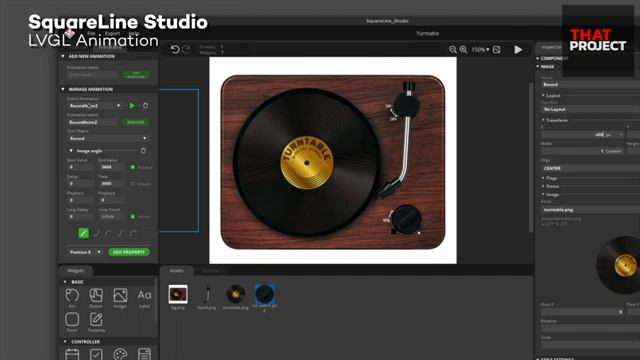The width and height of the screenshot is (640, 360).
Task: Expand the Flags group in Inspector
Action: [x=543, y=178]
